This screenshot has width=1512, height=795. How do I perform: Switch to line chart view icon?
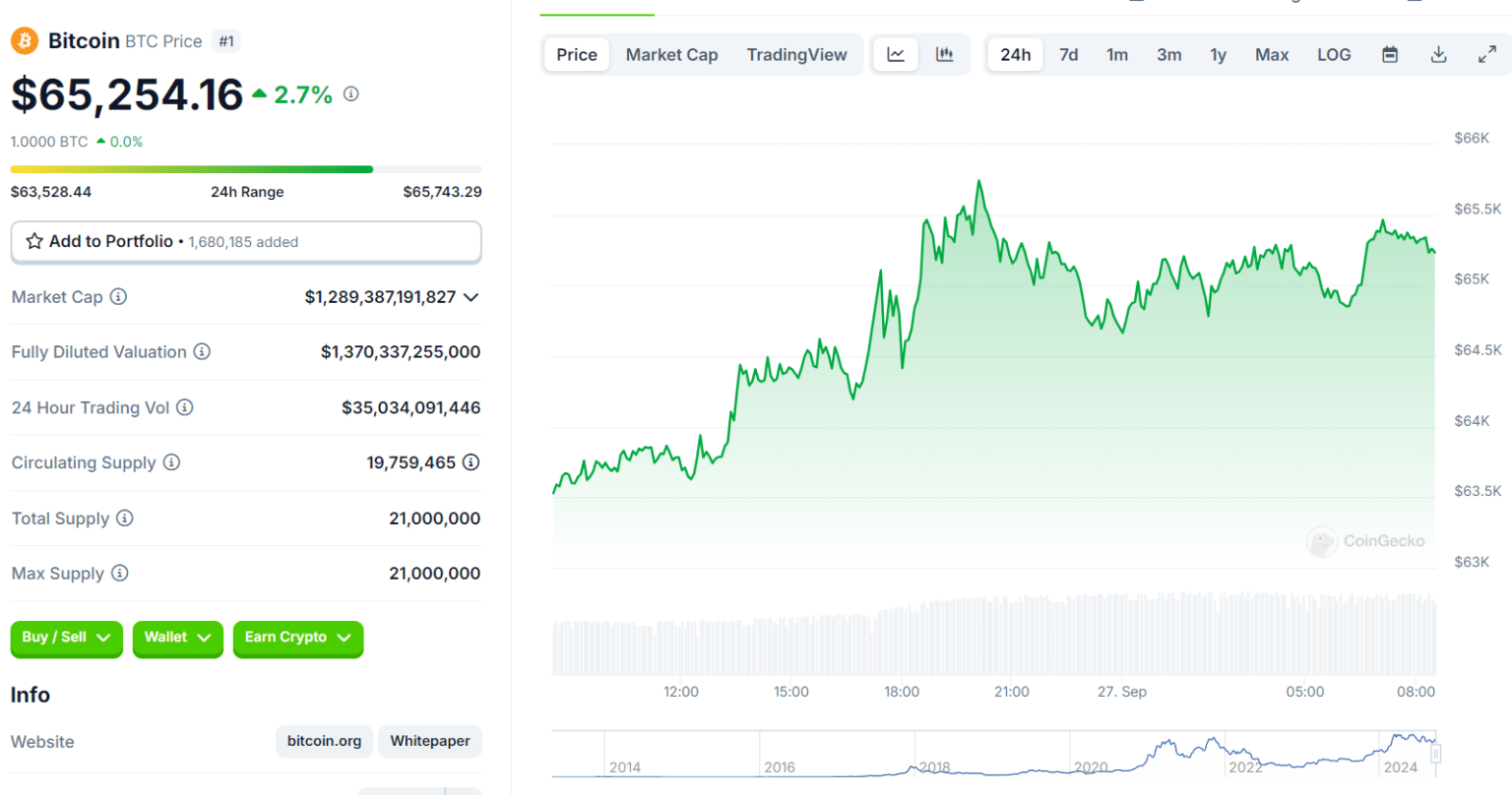(x=896, y=55)
